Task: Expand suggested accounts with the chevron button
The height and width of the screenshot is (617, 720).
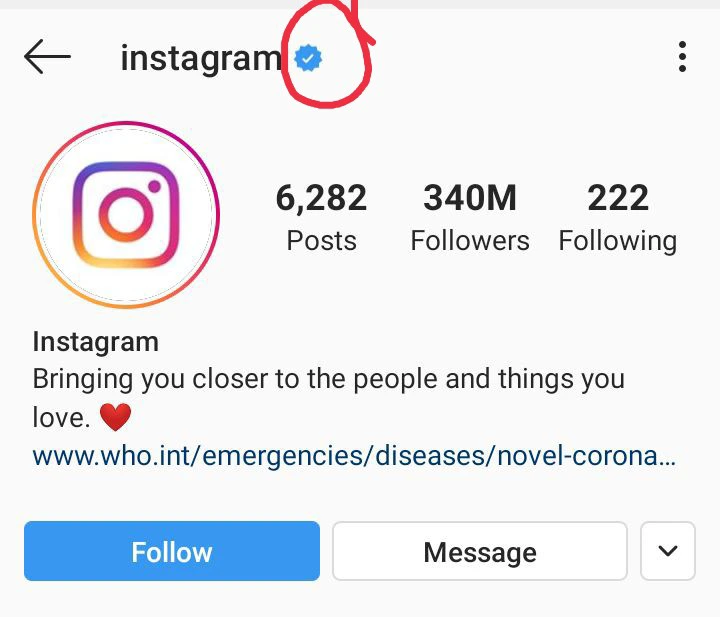Action: point(668,551)
